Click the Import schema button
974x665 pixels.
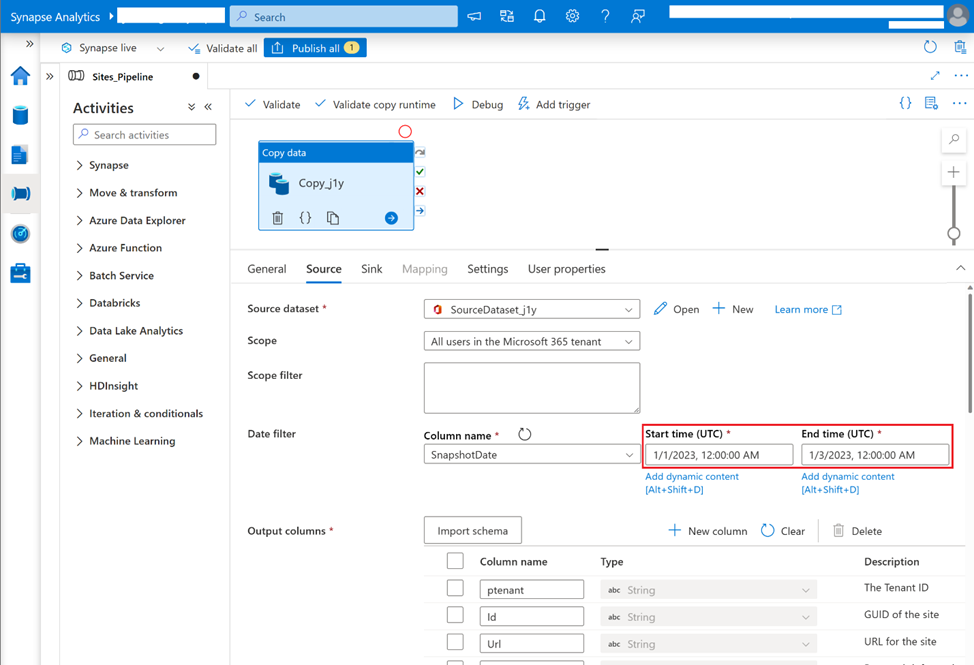(x=473, y=530)
